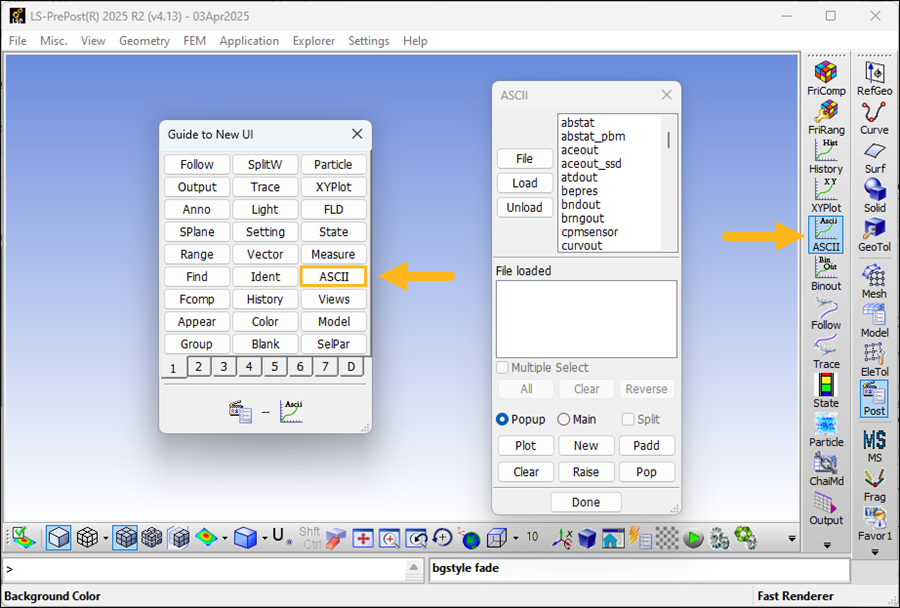Select the Main radio button
900x608 pixels.
564,420
